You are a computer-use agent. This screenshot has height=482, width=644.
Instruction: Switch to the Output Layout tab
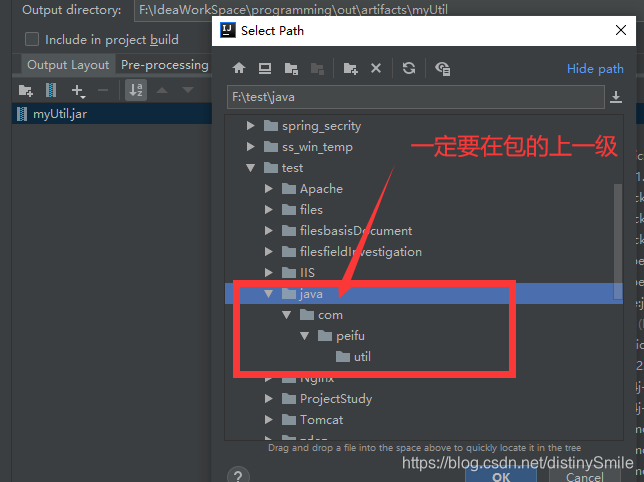(x=68, y=65)
